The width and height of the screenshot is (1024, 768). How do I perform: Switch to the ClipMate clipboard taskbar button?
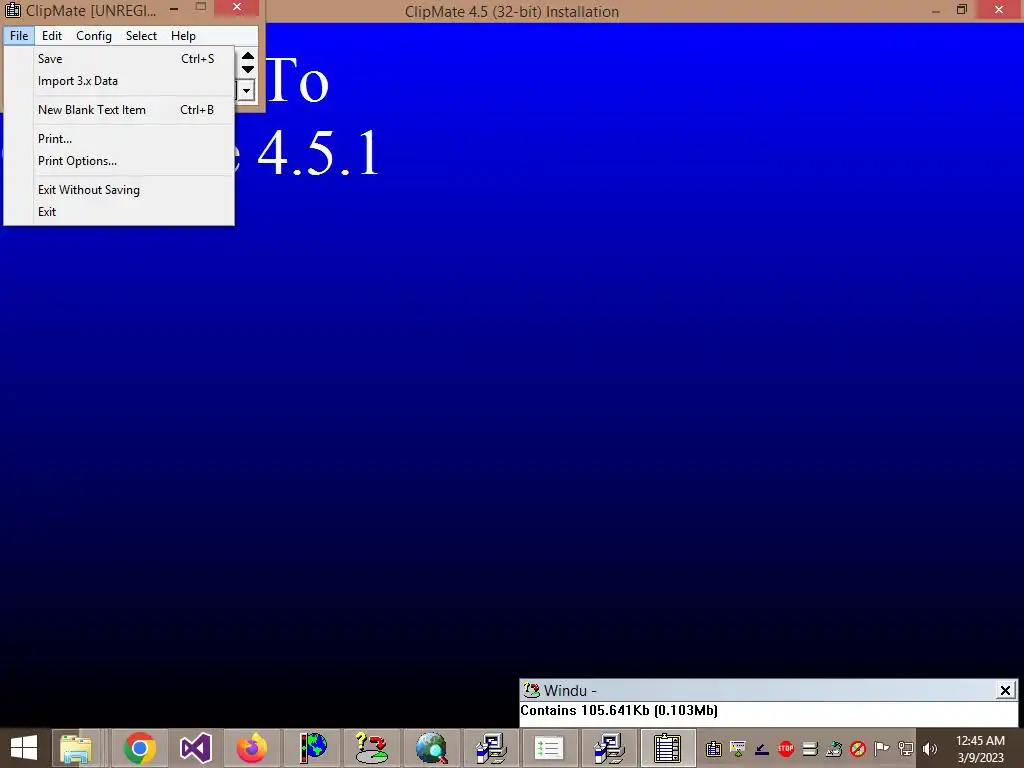point(667,748)
